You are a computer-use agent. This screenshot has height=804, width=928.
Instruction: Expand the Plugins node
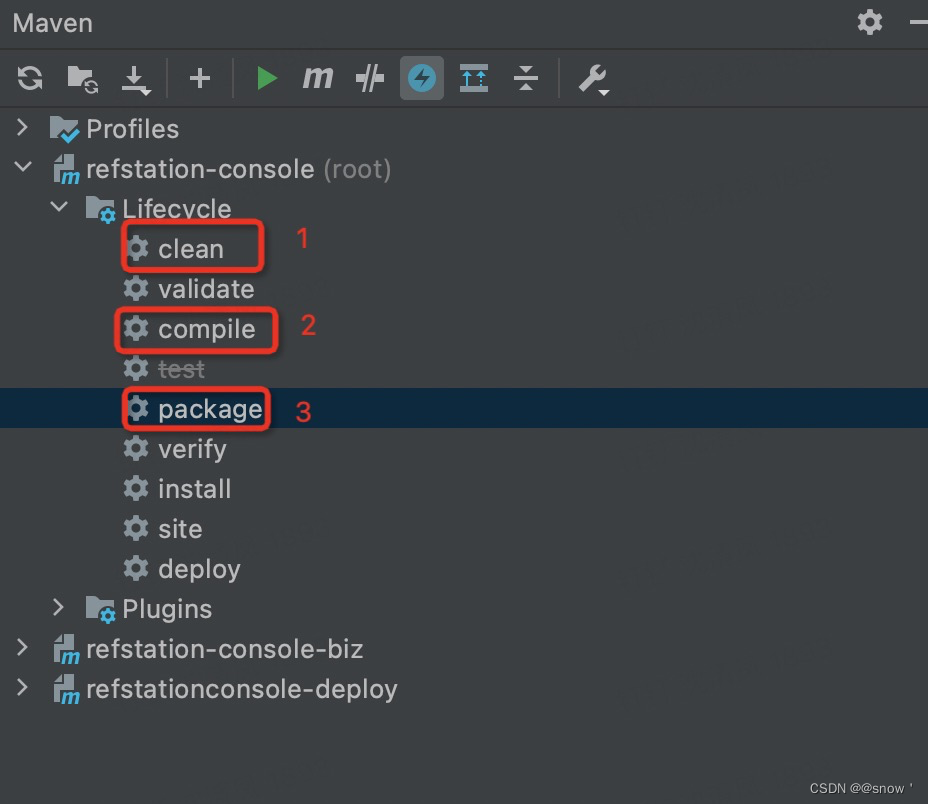tap(58, 608)
